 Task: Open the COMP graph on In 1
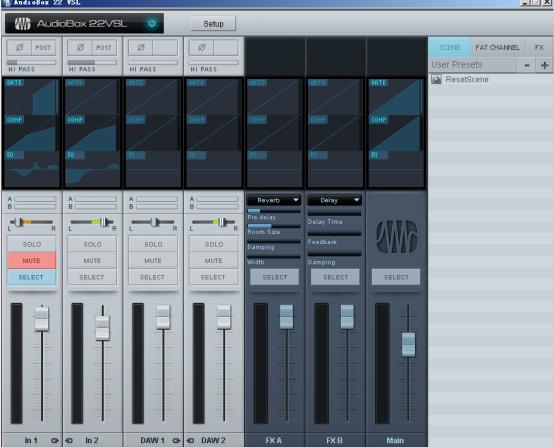point(31,133)
